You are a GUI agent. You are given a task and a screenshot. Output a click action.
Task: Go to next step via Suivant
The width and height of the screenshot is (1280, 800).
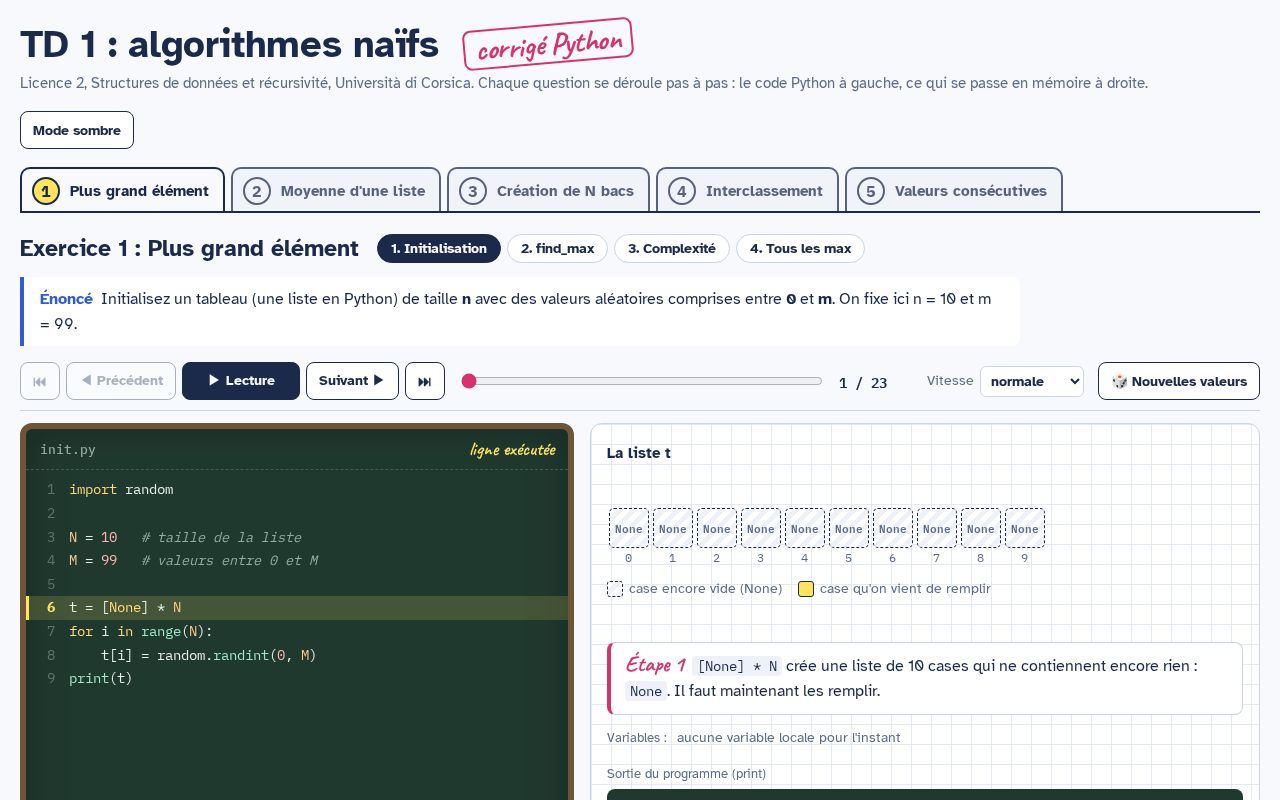point(352,381)
